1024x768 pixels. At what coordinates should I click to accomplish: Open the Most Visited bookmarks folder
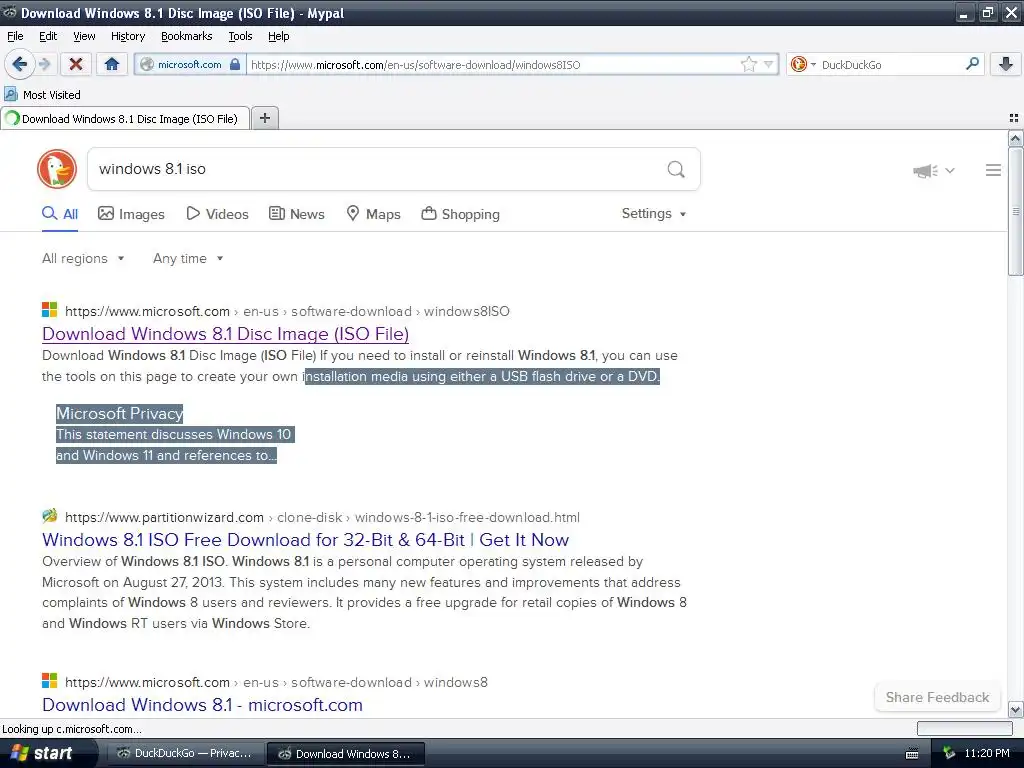pos(42,95)
